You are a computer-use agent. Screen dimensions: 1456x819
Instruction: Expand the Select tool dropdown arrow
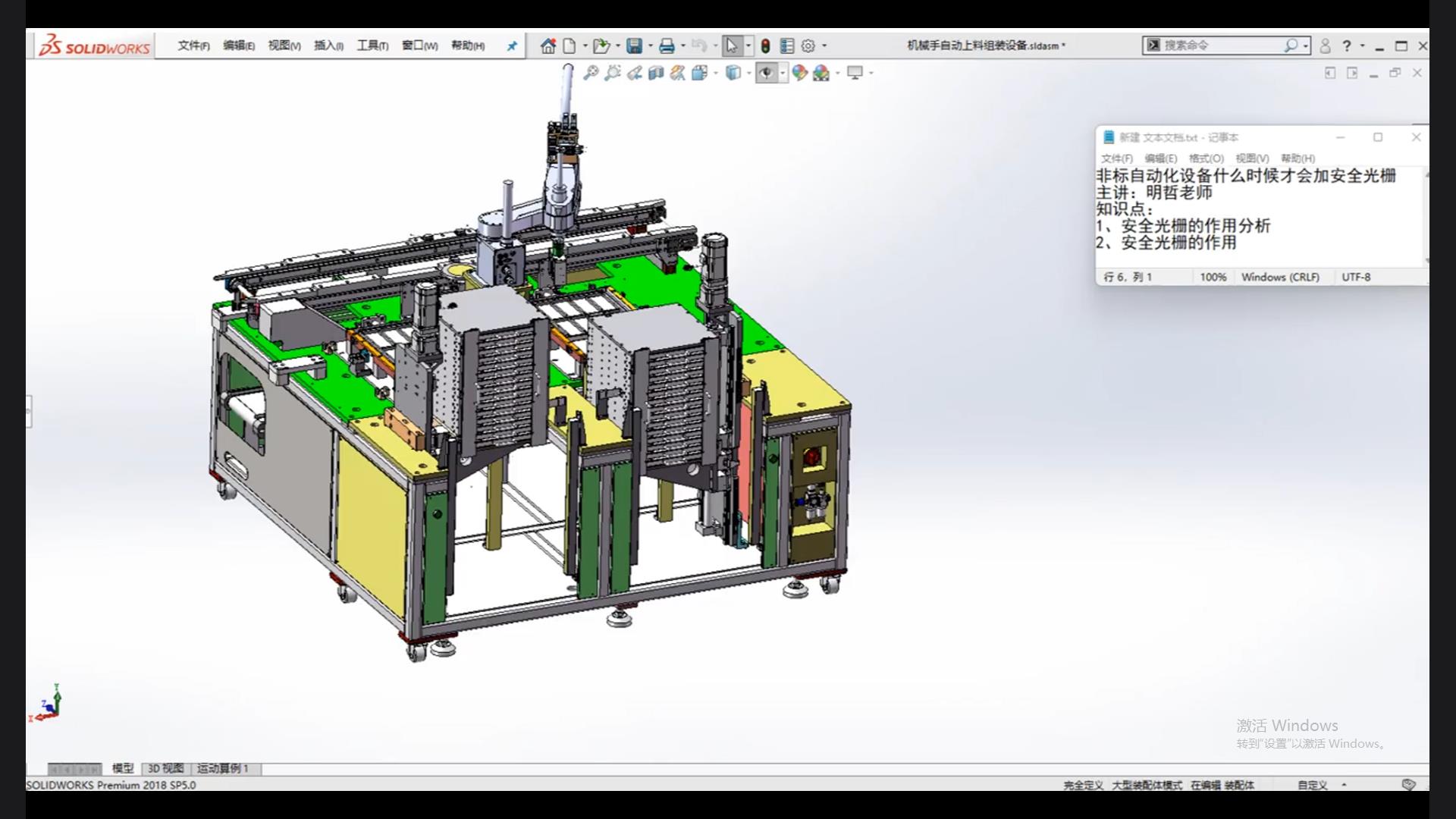[748, 45]
